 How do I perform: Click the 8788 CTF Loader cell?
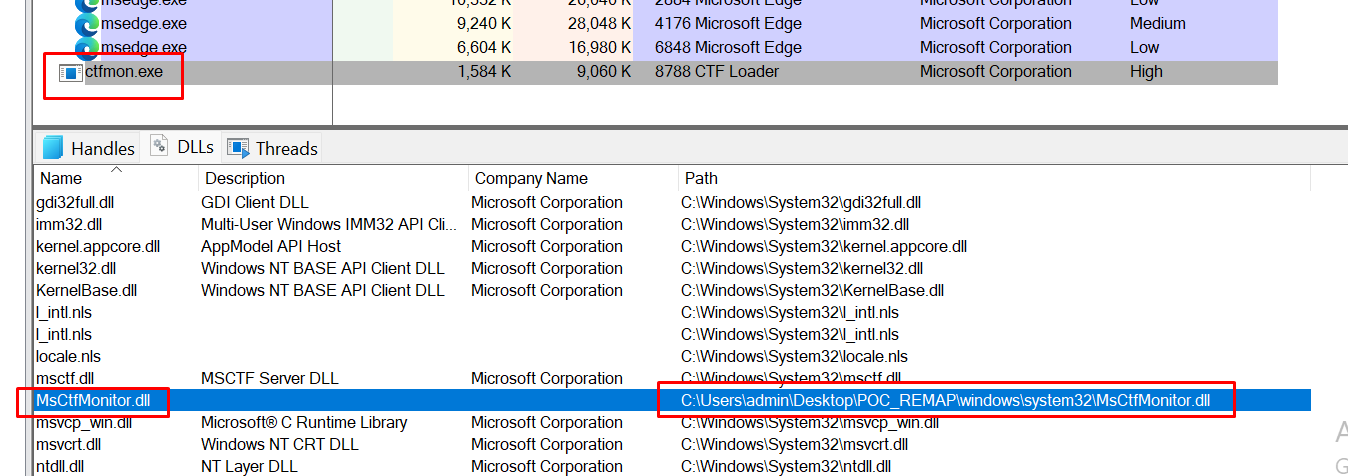717,72
